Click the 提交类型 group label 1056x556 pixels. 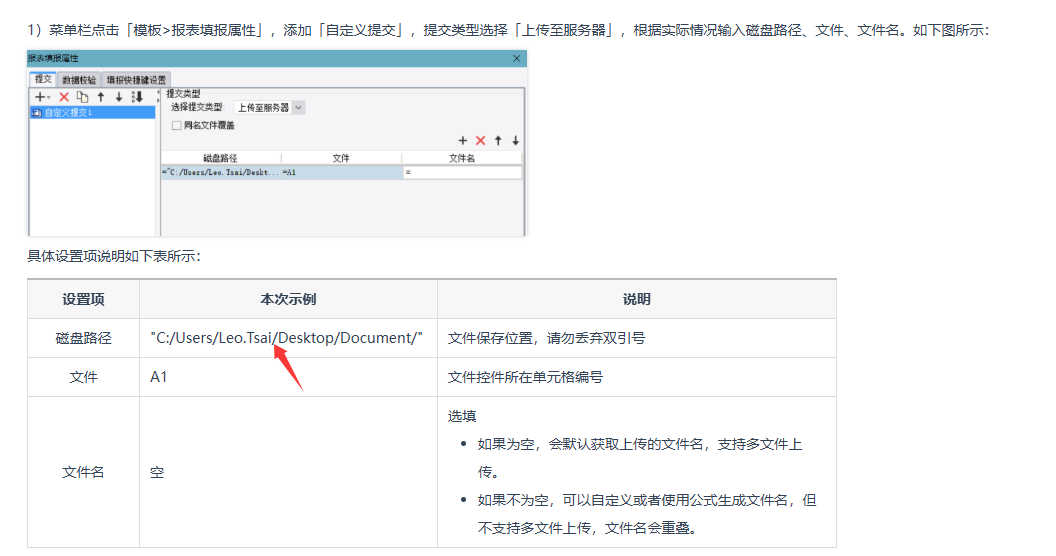(x=183, y=94)
